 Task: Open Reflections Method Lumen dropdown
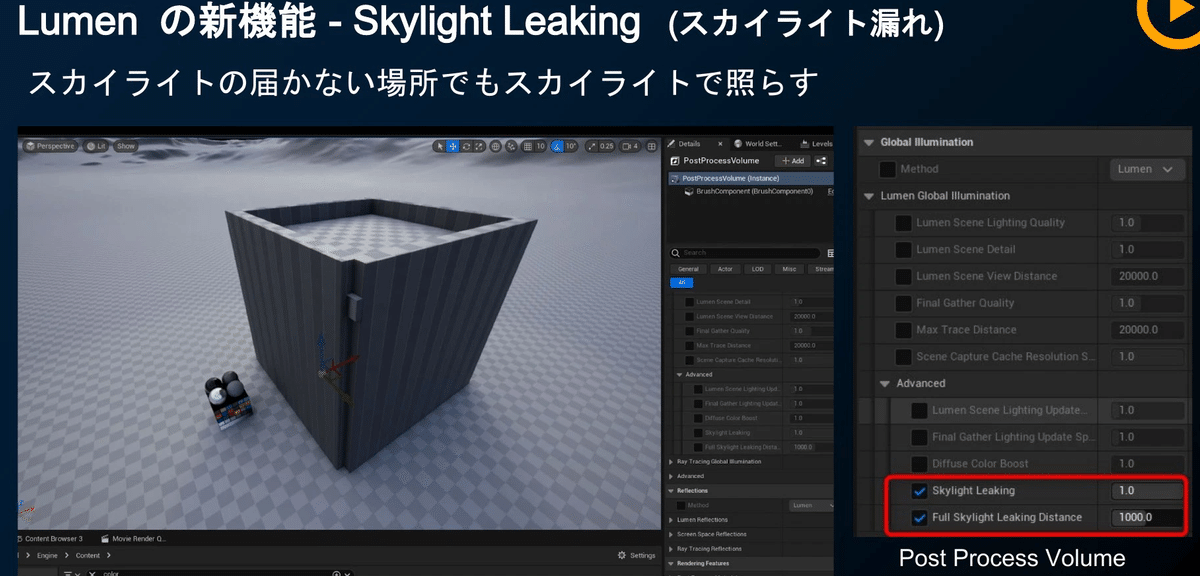(x=811, y=505)
